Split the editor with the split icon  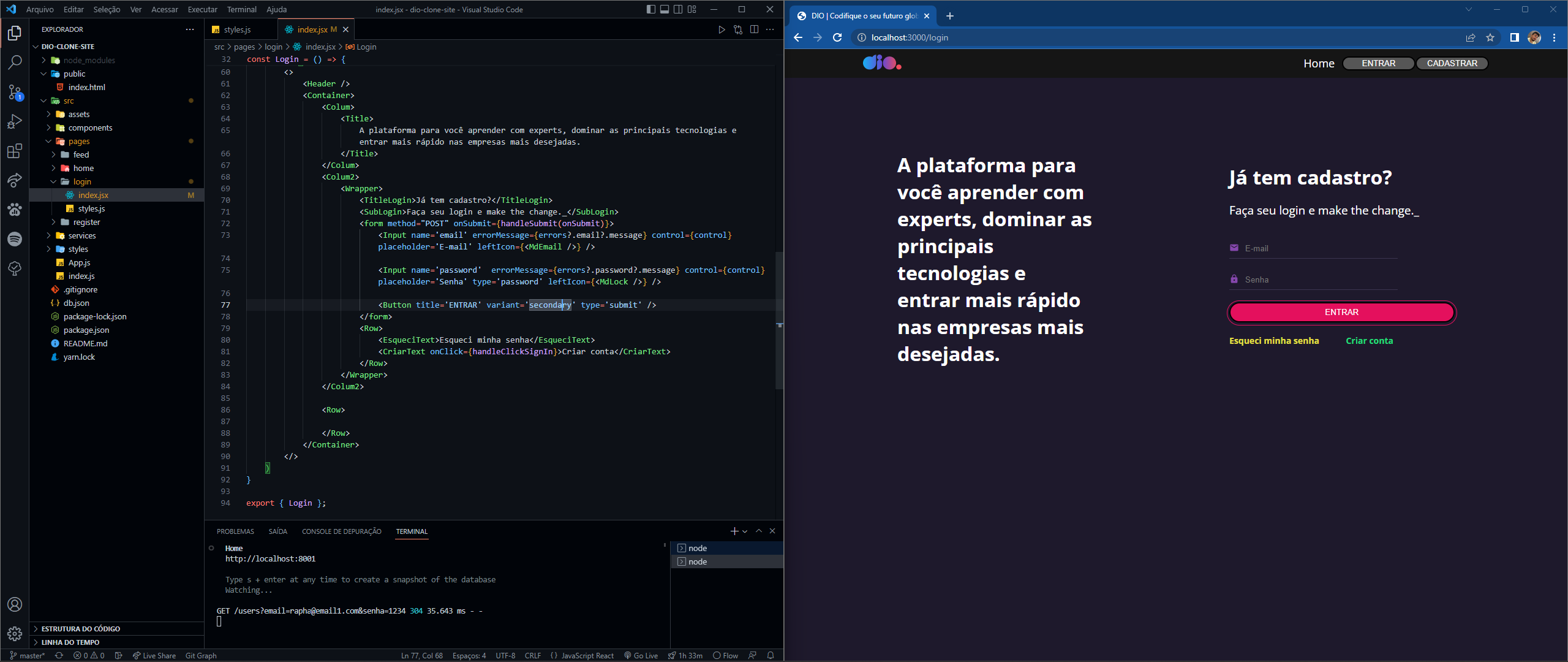754,29
